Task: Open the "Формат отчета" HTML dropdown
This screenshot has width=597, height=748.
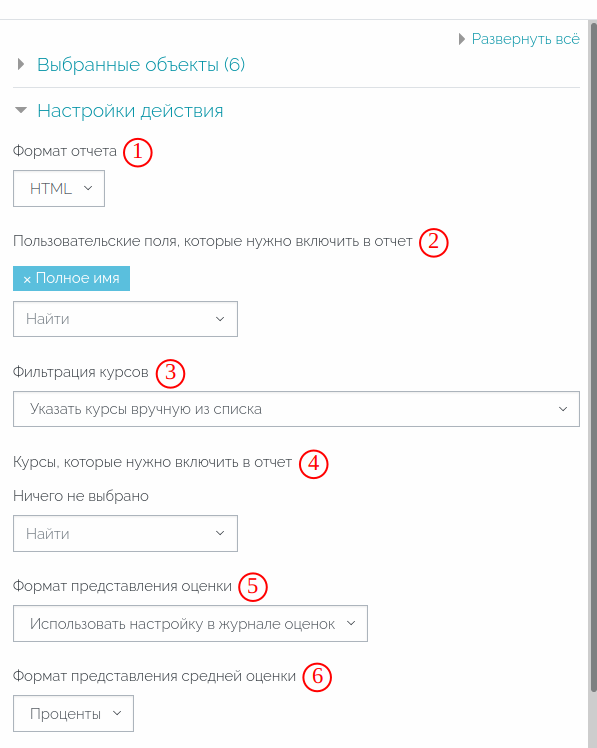Action: (59, 188)
